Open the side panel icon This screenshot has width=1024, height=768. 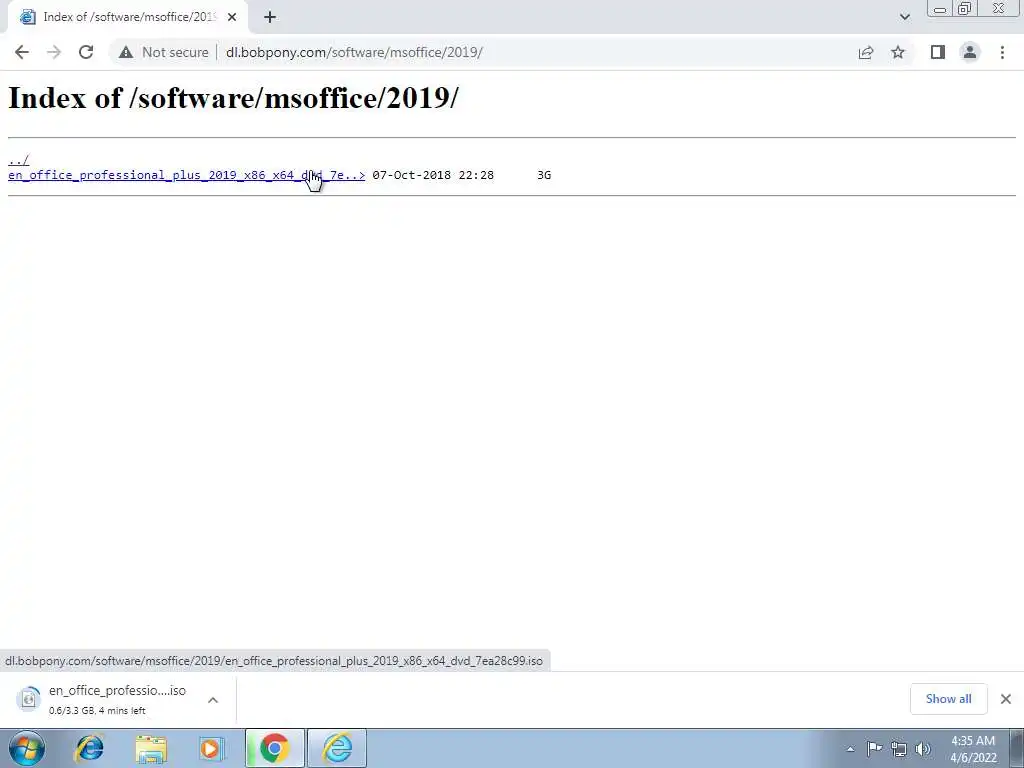pos(938,52)
